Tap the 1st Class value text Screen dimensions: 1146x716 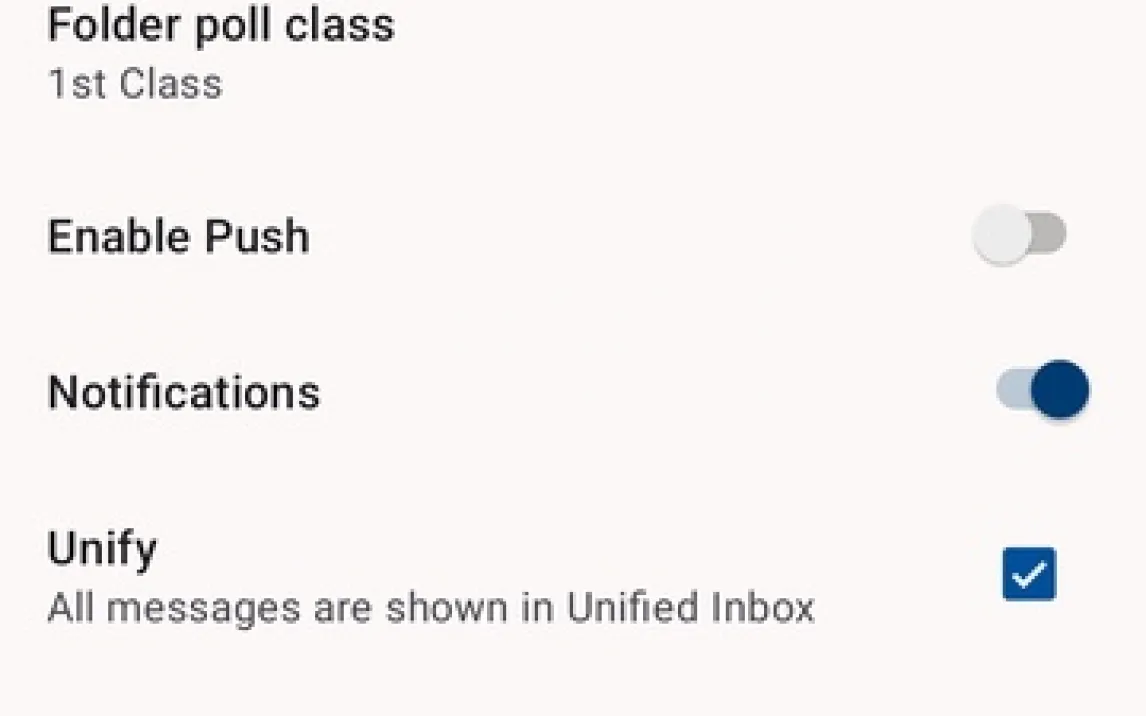point(135,85)
